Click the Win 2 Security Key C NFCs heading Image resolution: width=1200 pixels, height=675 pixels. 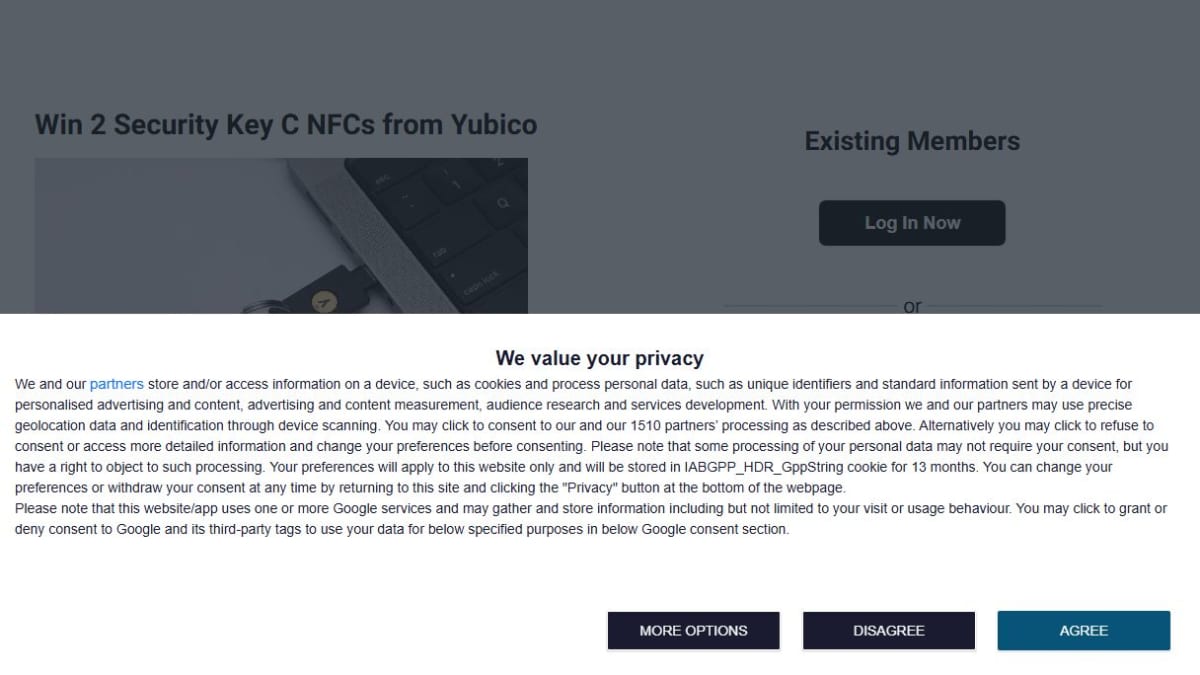pyautogui.click(x=286, y=125)
